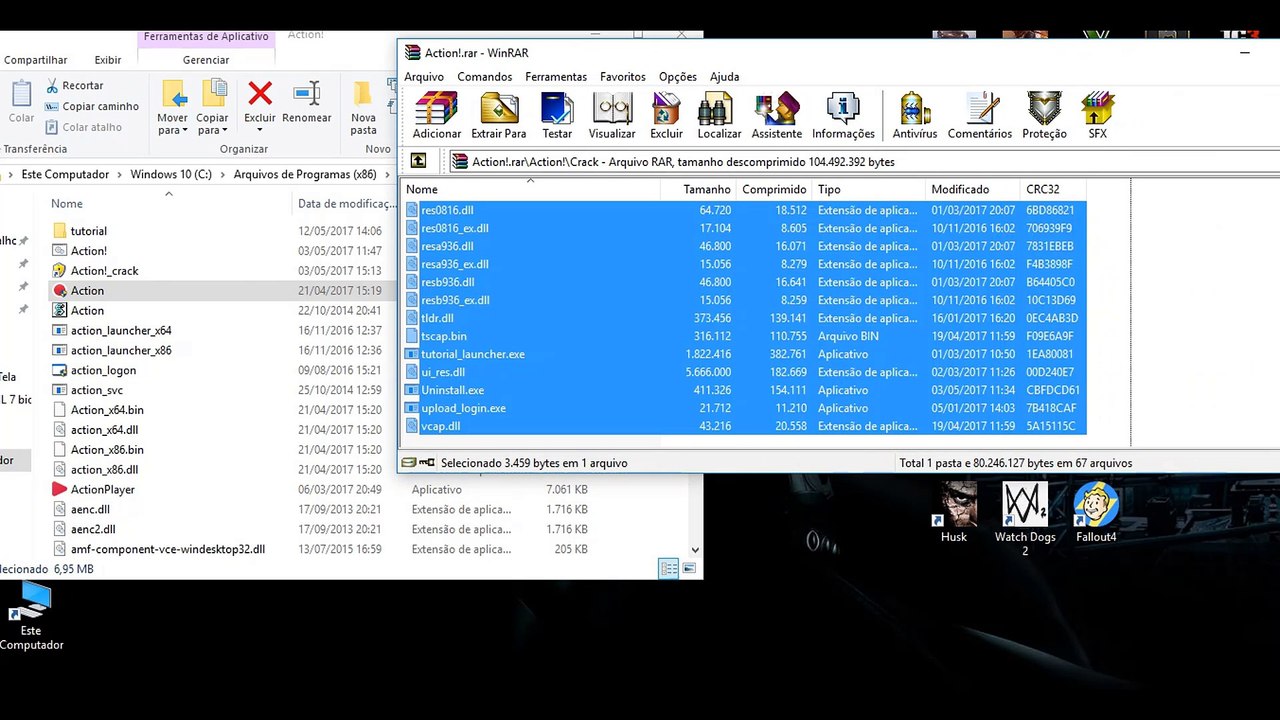Create a Nova pasta in Explorer
The image size is (1280, 720).
pyautogui.click(x=363, y=108)
